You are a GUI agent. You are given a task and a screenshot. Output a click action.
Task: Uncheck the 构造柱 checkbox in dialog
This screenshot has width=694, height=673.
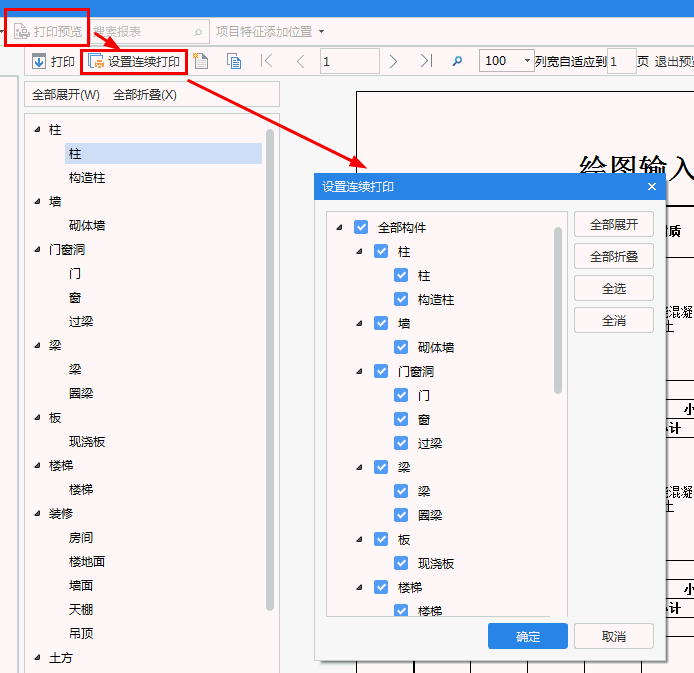coord(401,300)
